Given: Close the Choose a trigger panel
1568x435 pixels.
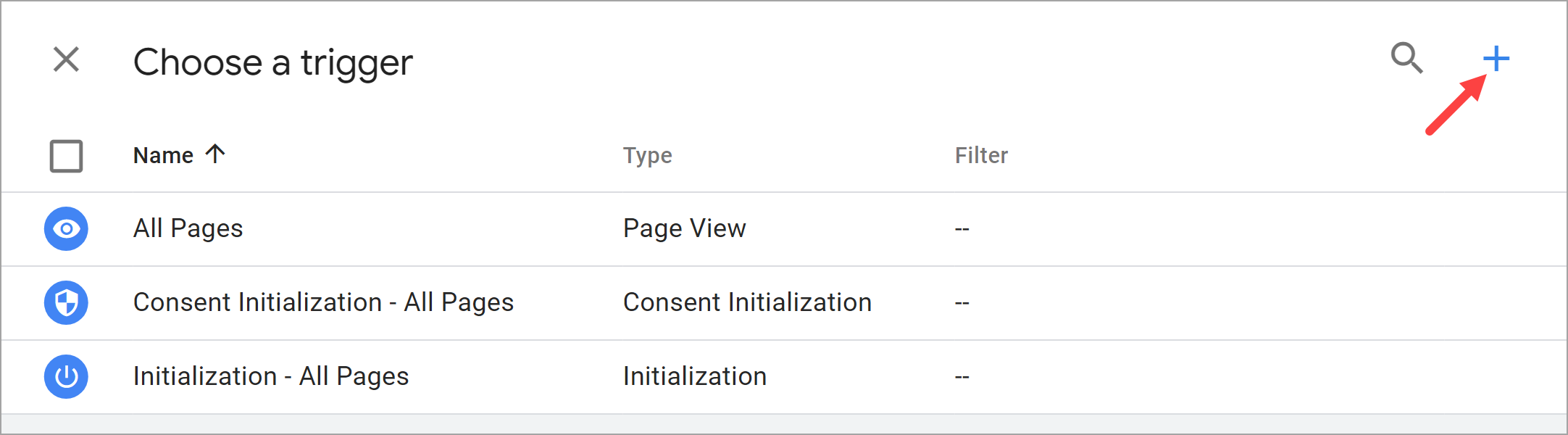Looking at the screenshot, I should tap(66, 59).
